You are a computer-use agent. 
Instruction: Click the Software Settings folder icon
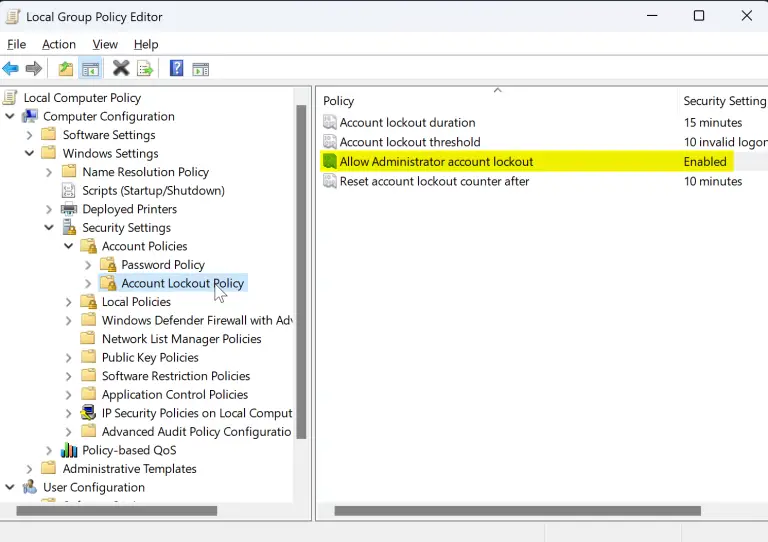(x=48, y=134)
